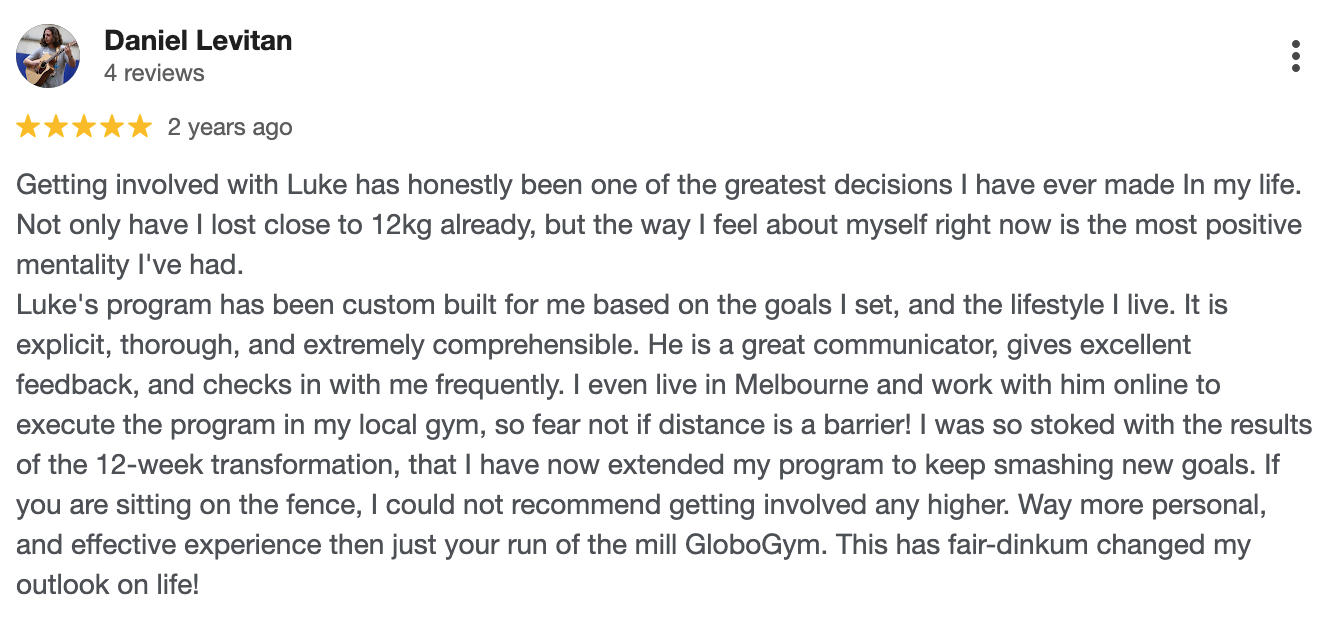1342x624 pixels.
Task: Click the "2 years ago" timestamp
Action: click(x=230, y=127)
